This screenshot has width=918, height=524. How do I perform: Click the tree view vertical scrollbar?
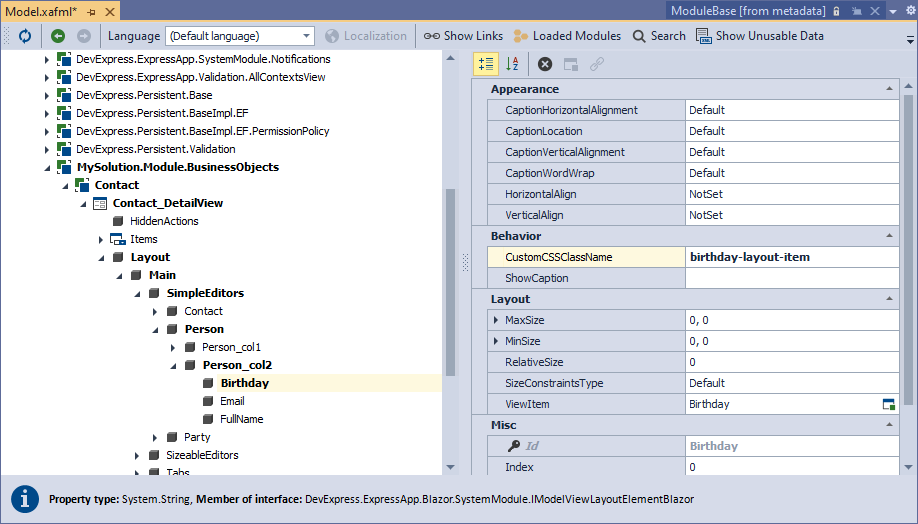(x=450, y=280)
